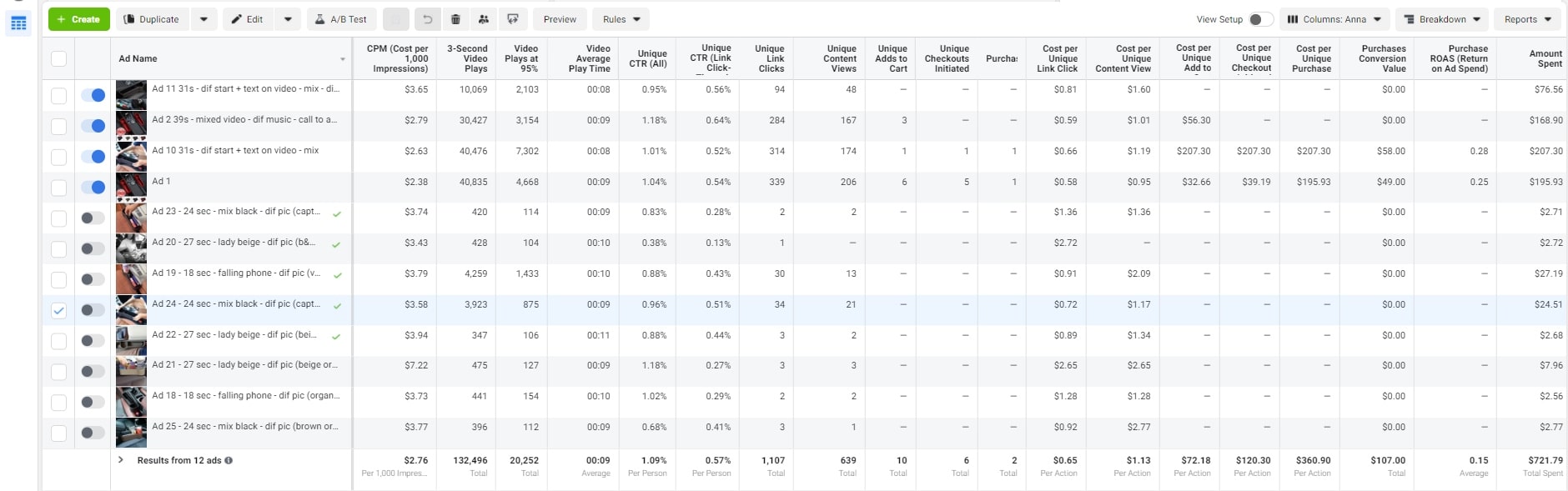Open the Breakdown dropdown
Viewport: 1568px width, 491px height.
click(1441, 18)
